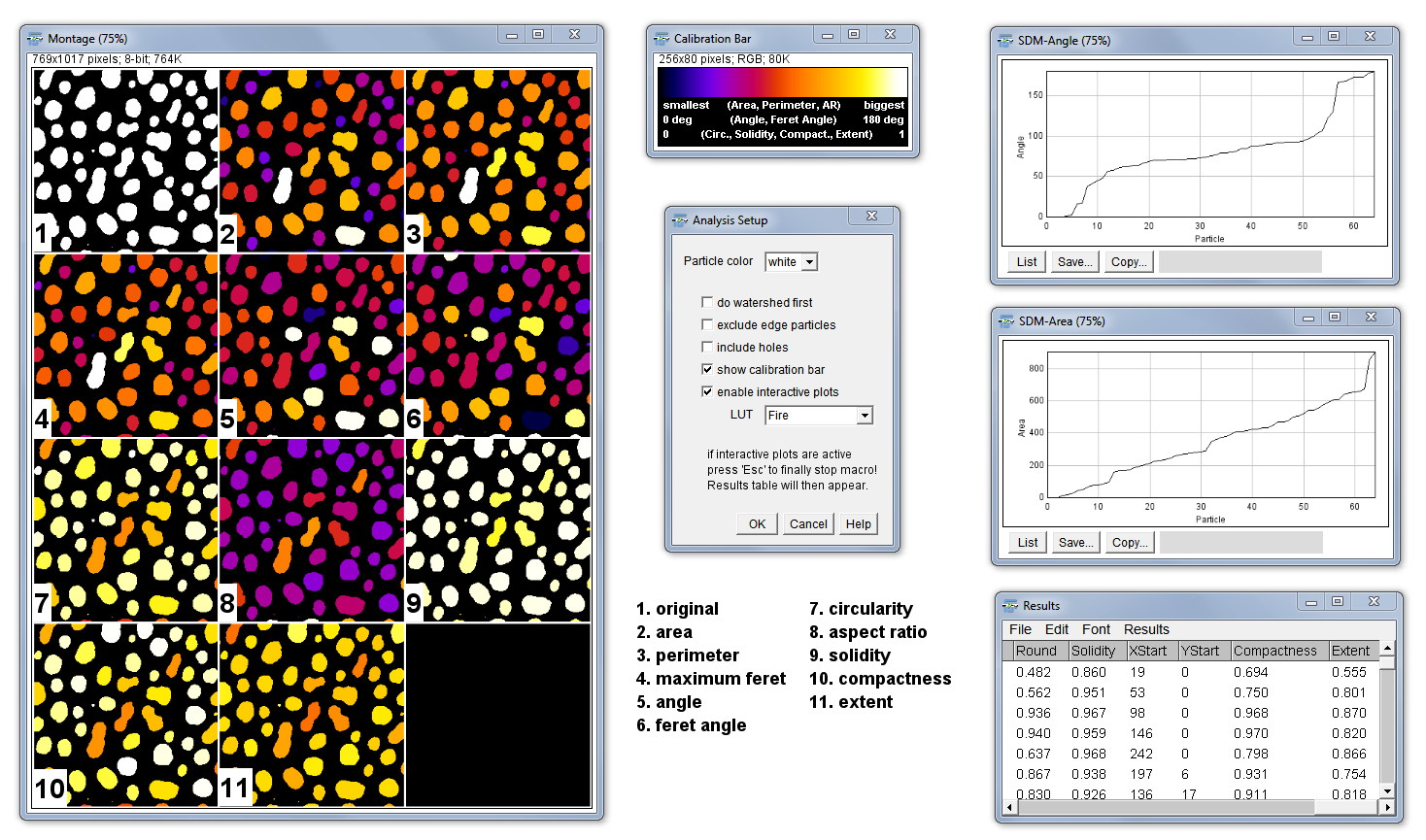This screenshot has height=840, width=1426.
Task: Minimize the Montage window
Action: point(512,35)
